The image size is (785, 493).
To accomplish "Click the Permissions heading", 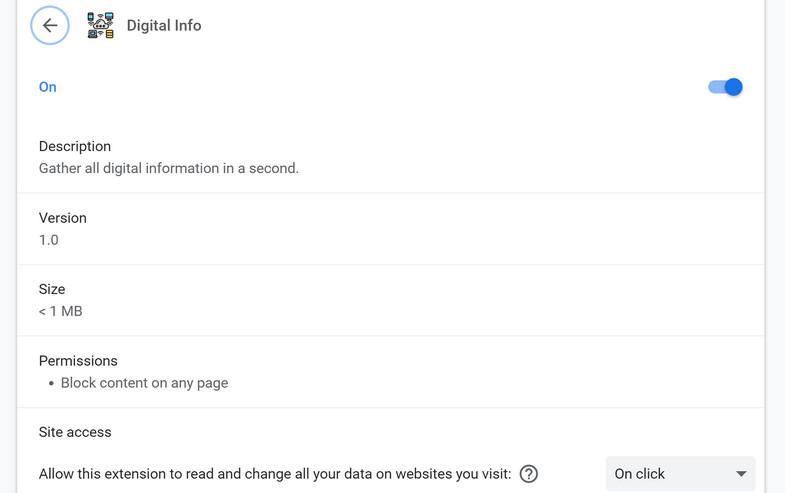I will (x=78, y=361).
